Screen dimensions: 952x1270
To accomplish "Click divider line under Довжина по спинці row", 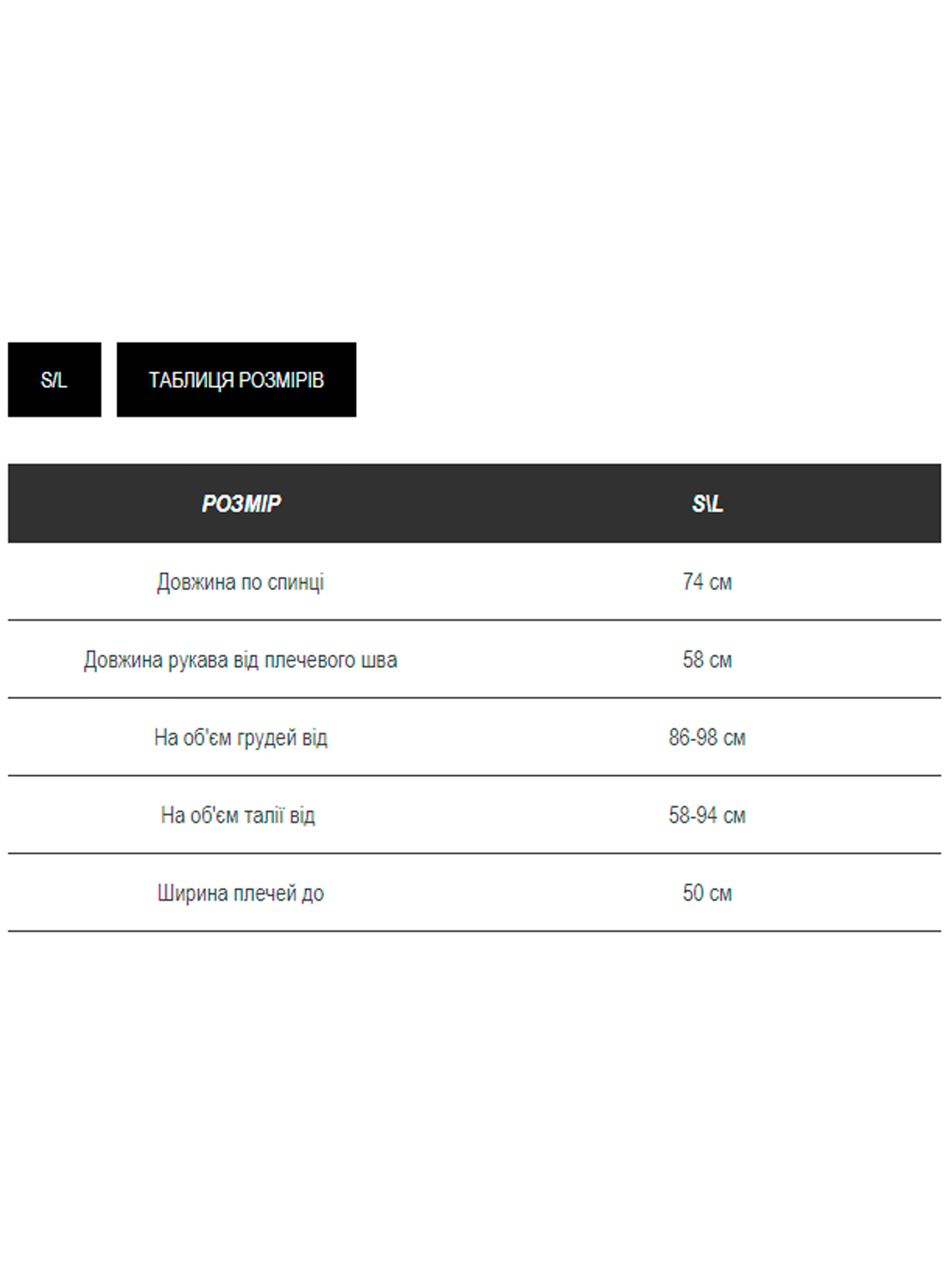I will [474, 620].
